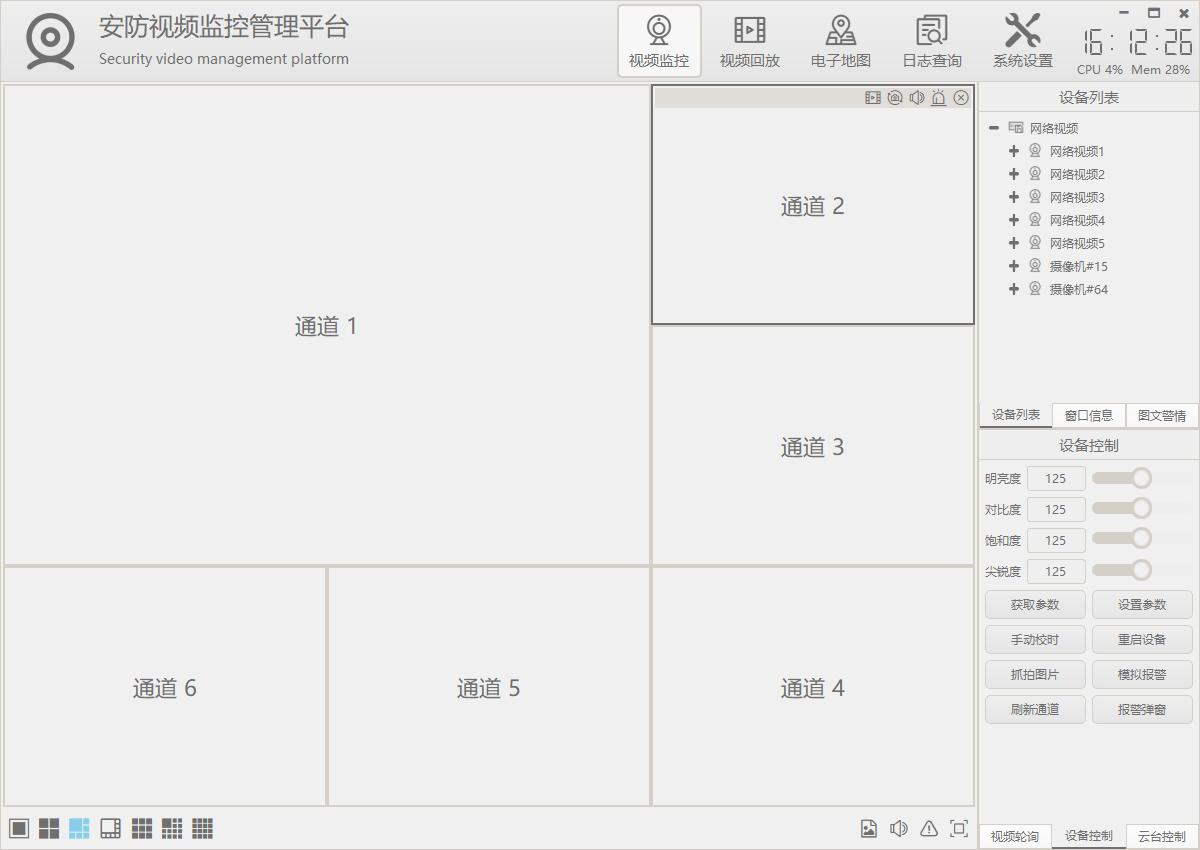
Task: Click the 对比度 value input field
Action: click(x=1056, y=509)
